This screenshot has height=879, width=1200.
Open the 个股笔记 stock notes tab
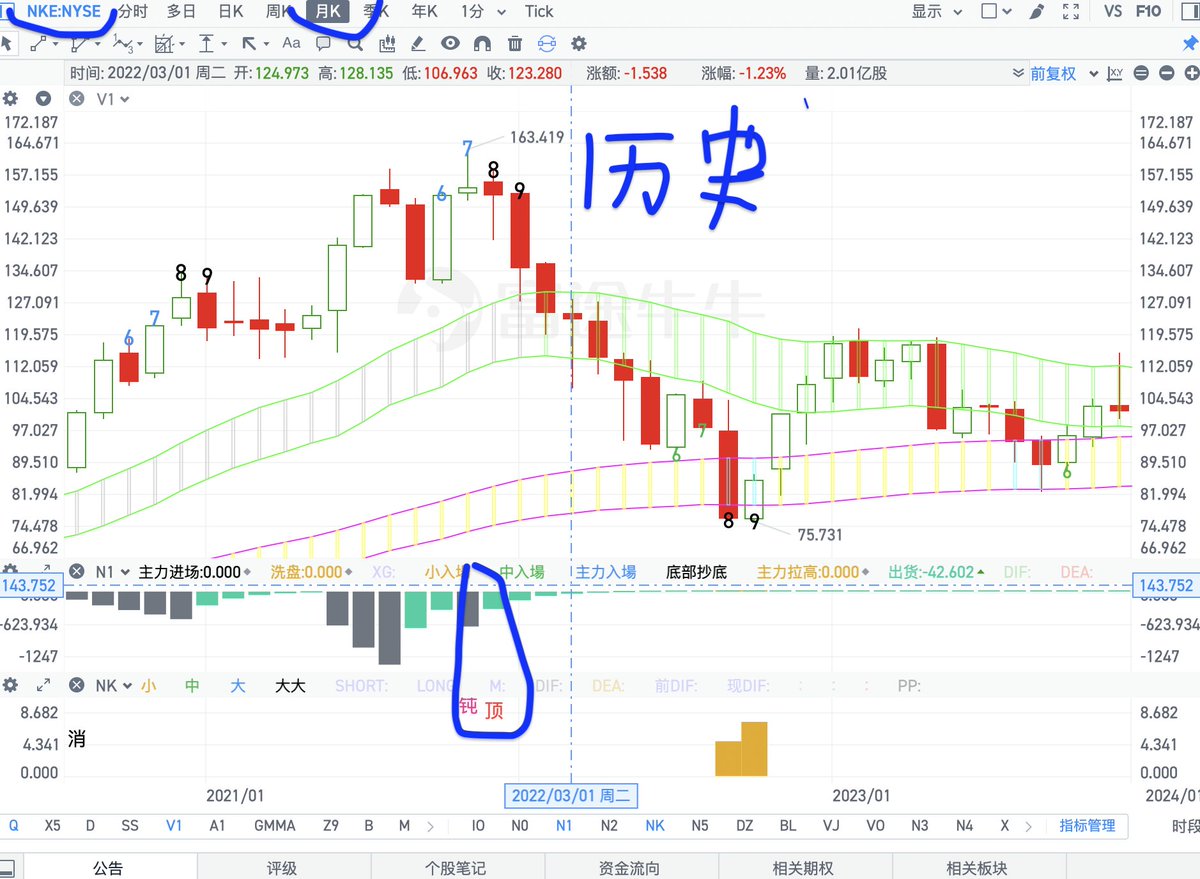[456, 868]
